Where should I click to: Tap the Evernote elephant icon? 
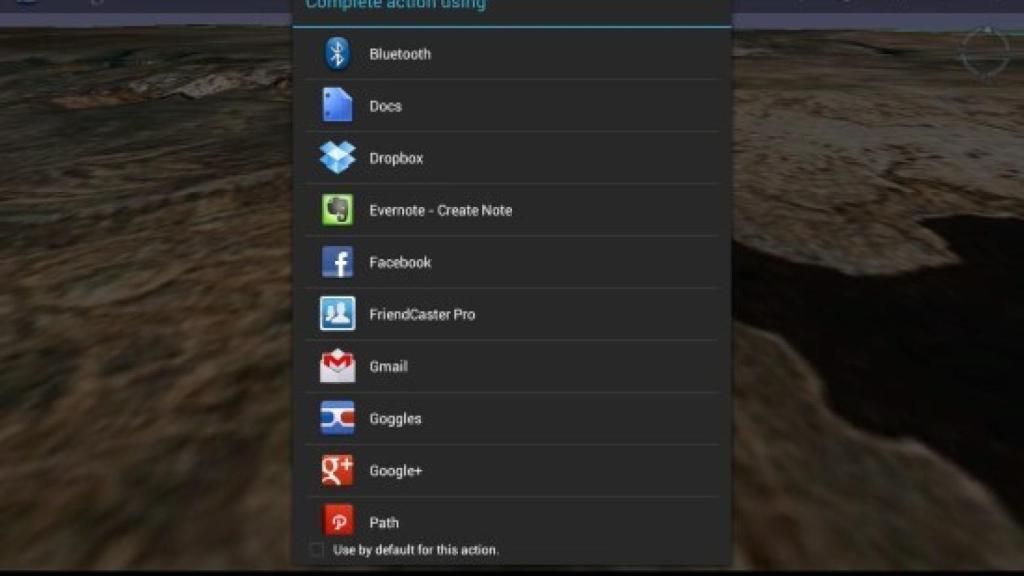click(338, 210)
